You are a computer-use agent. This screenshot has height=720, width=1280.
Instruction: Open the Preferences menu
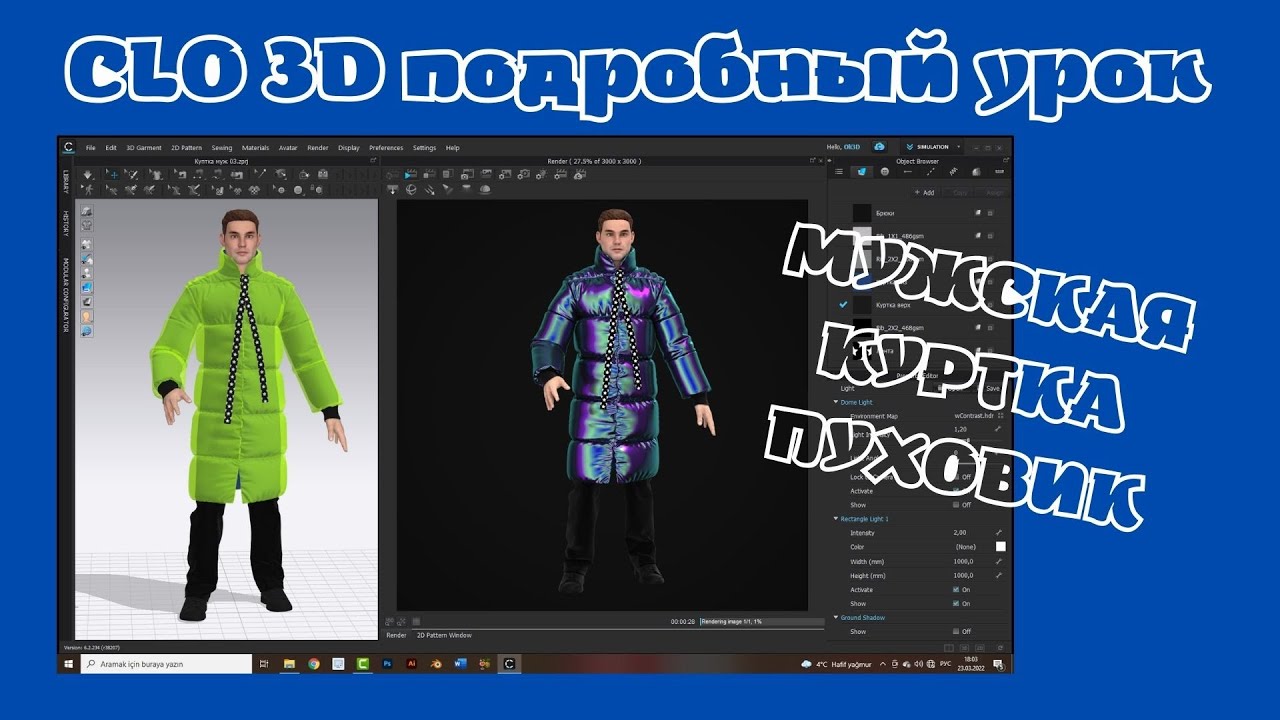click(x=386, y=148)
